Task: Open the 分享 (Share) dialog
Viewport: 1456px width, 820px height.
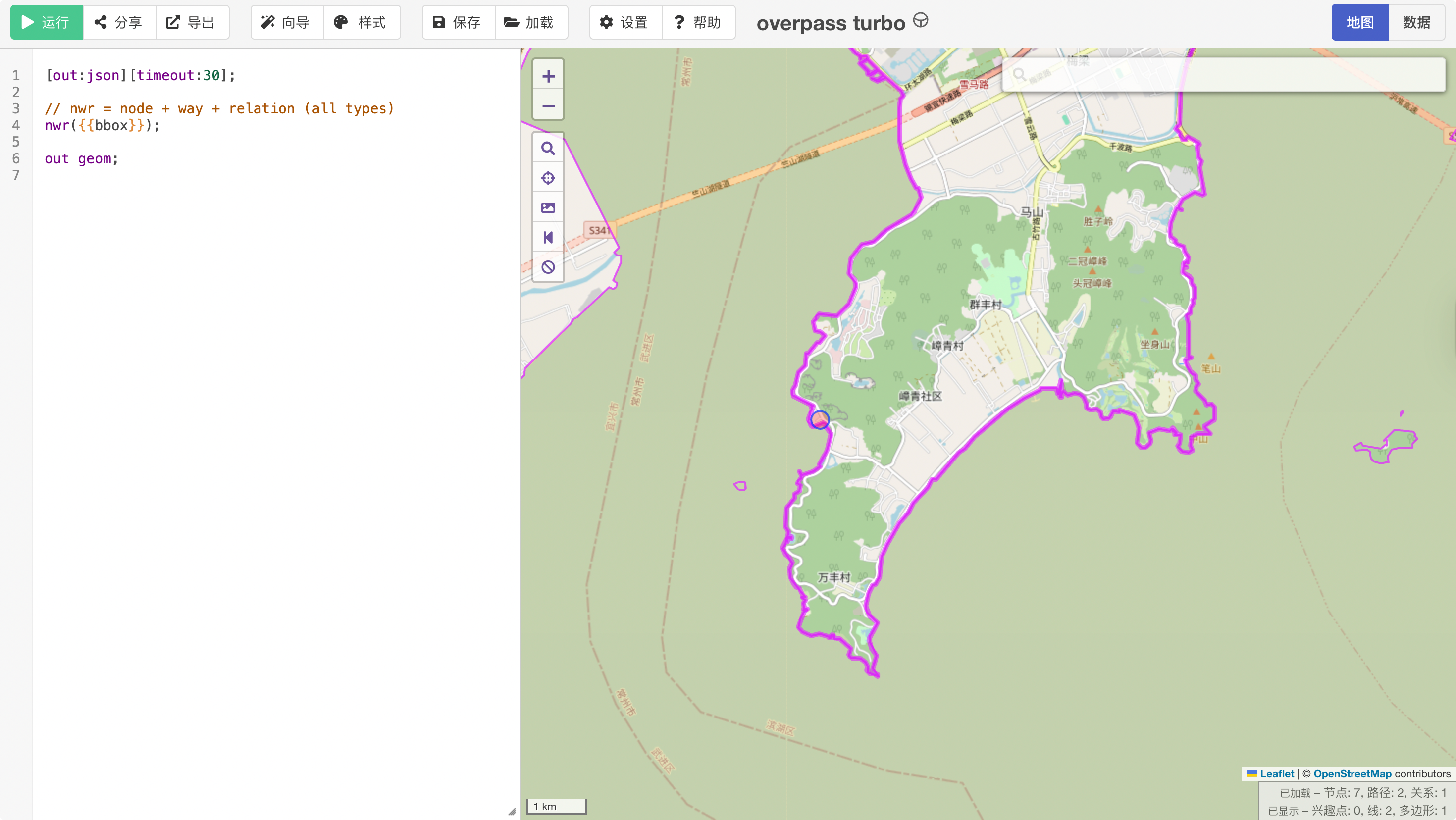Action: [x=119, y=23]
